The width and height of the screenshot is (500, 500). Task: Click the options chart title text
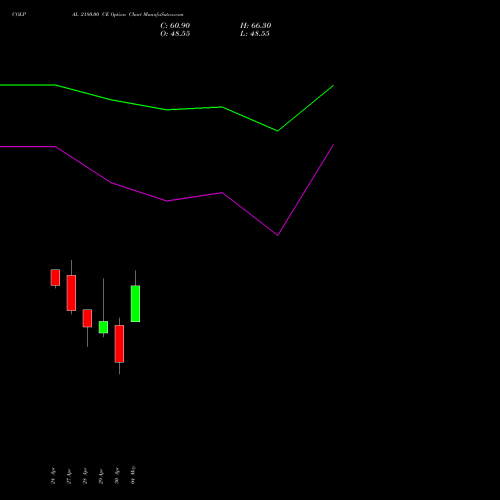tap(127, 14)
